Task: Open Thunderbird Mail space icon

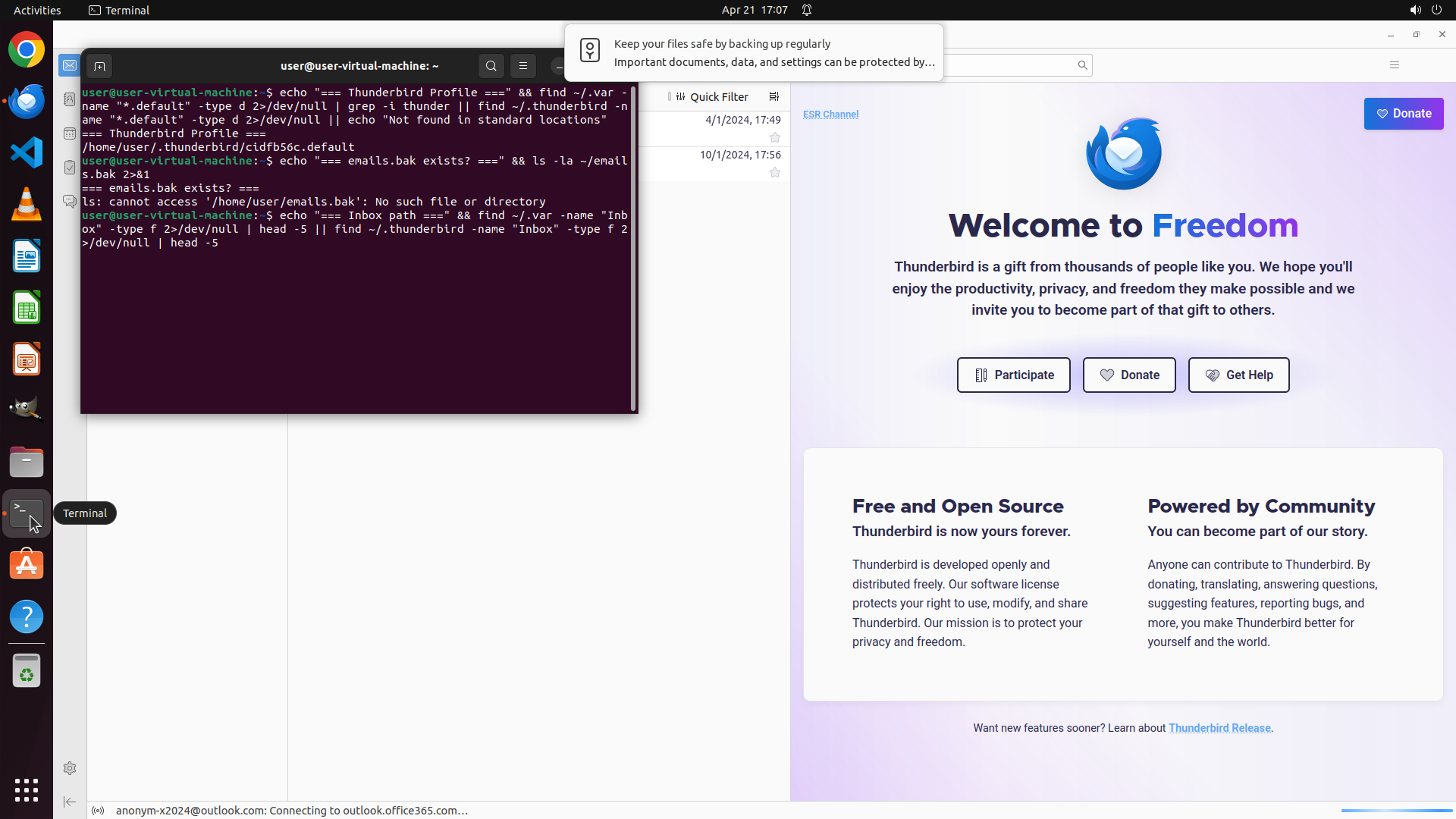Action: 69,66
